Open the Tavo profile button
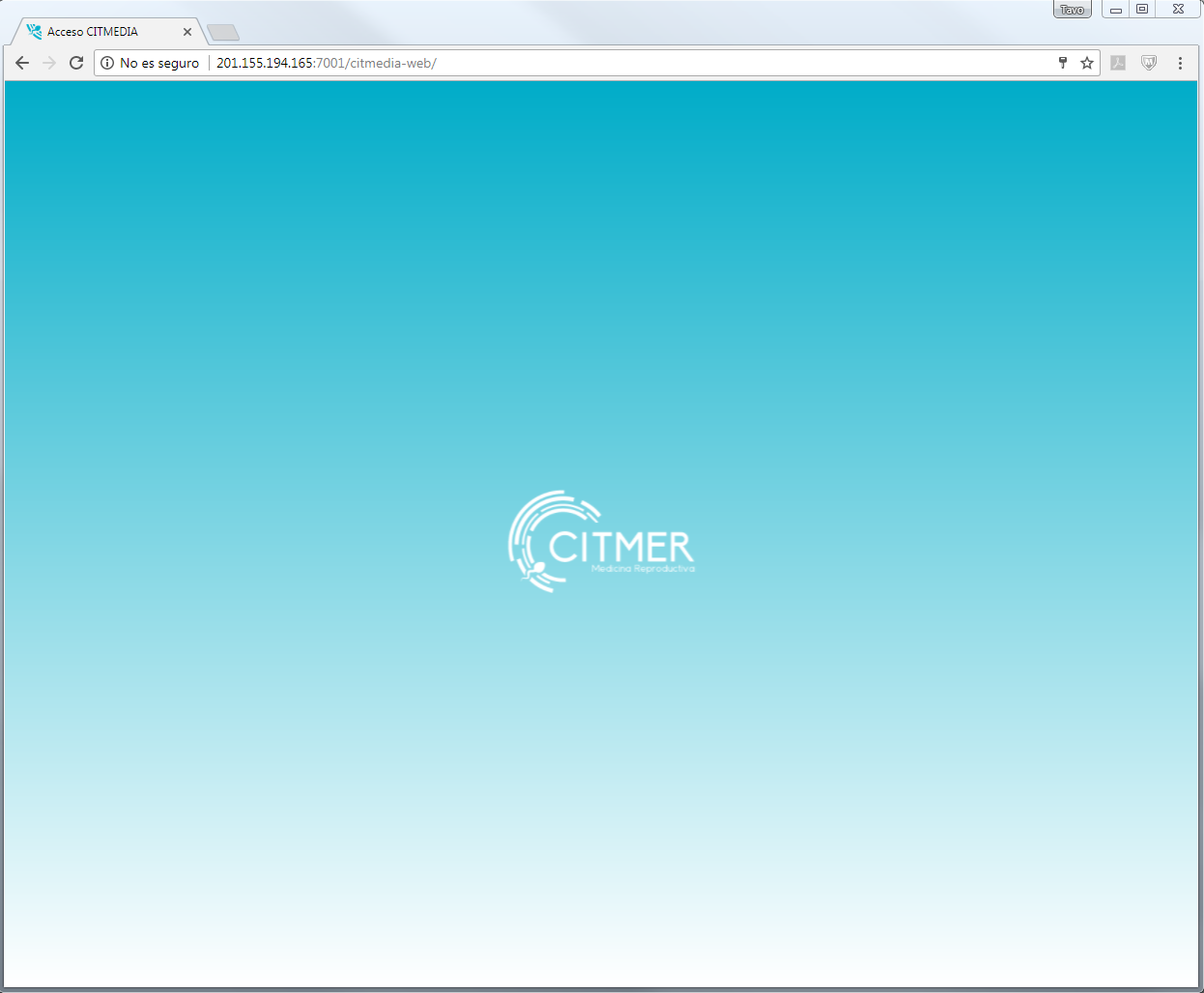Viewport: 1204px width, 993px height. (1073, 10)
